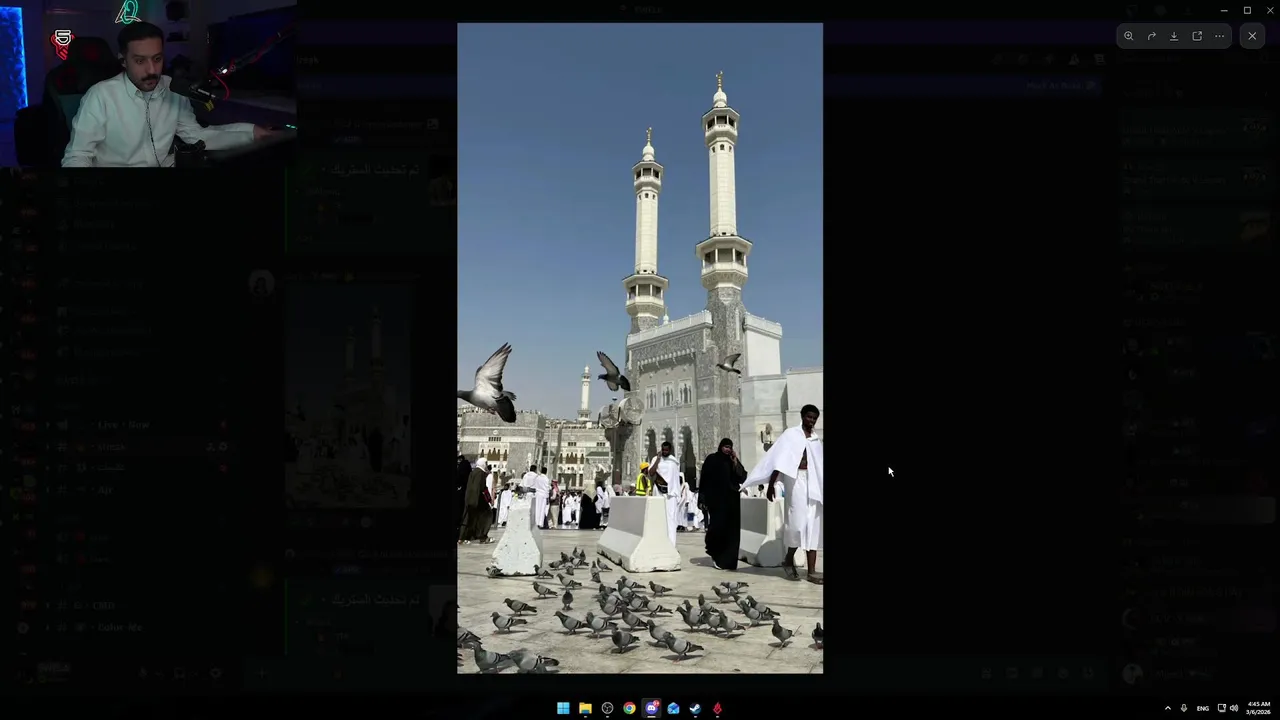1280x720 pixels.
Task: Click the enlarged mosque photo
Action: tap(640, 348)
